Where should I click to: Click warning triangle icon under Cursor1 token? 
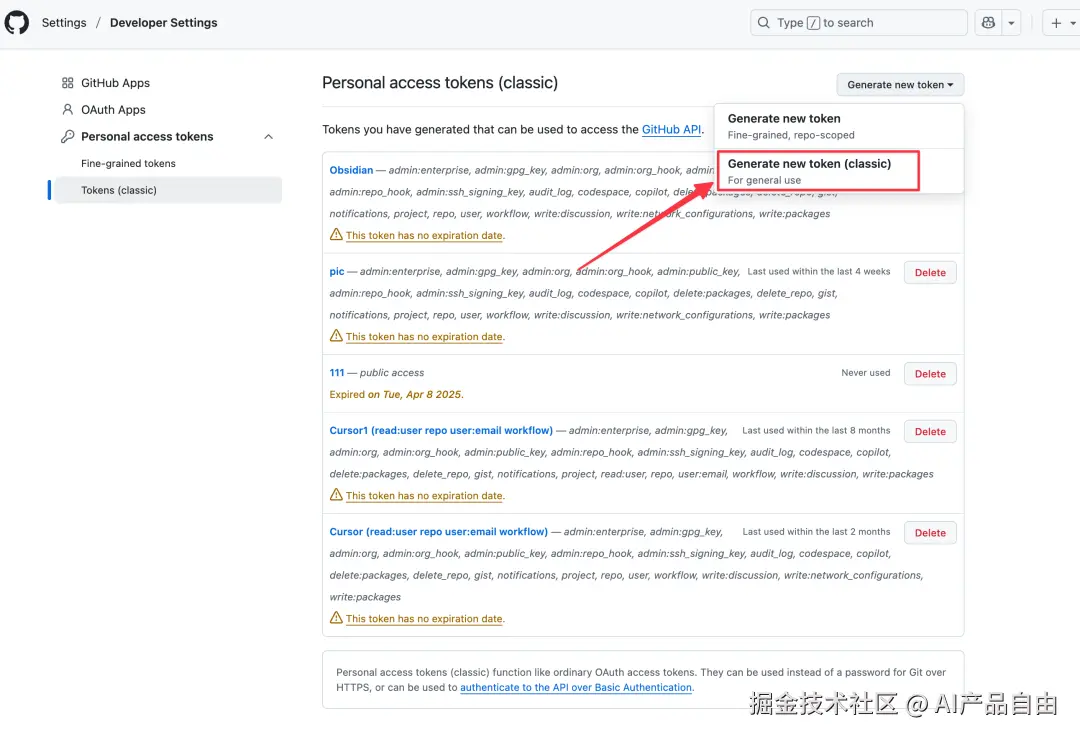[x=336, y=495]
